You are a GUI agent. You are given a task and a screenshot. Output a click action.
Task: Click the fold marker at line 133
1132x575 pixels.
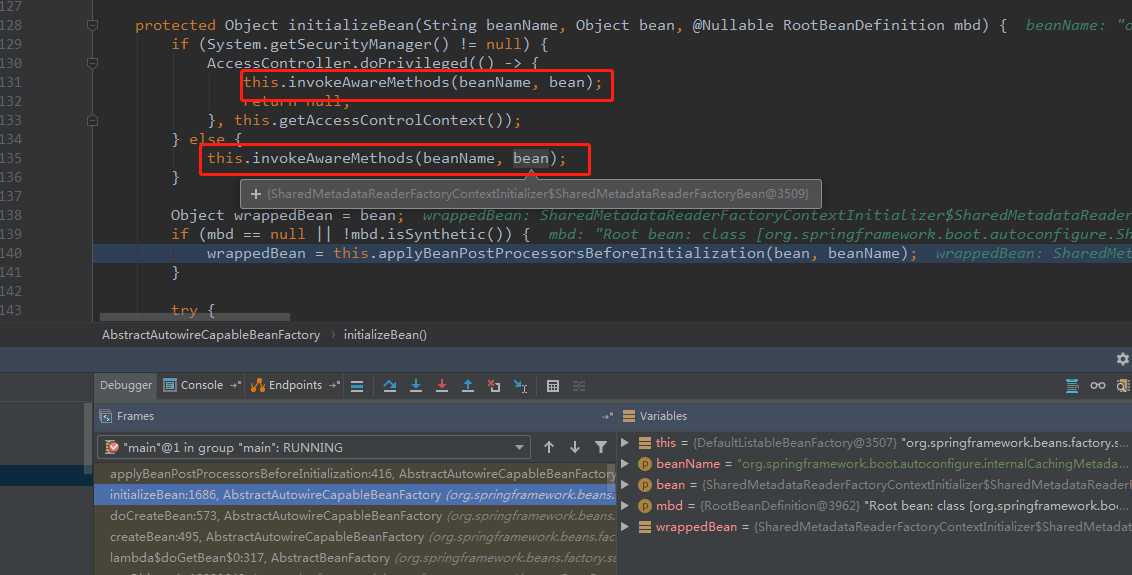coord(92,120)
